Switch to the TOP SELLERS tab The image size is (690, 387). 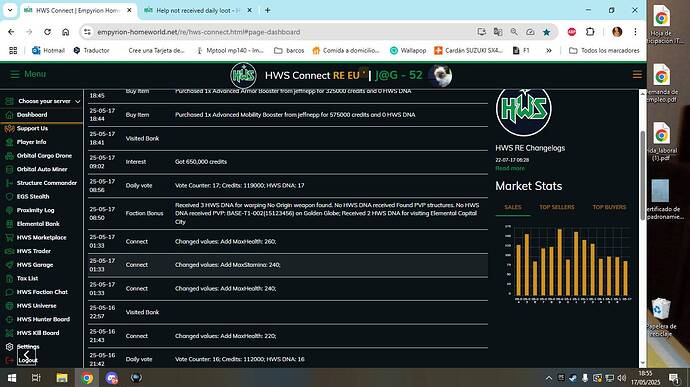coord(557,207)
